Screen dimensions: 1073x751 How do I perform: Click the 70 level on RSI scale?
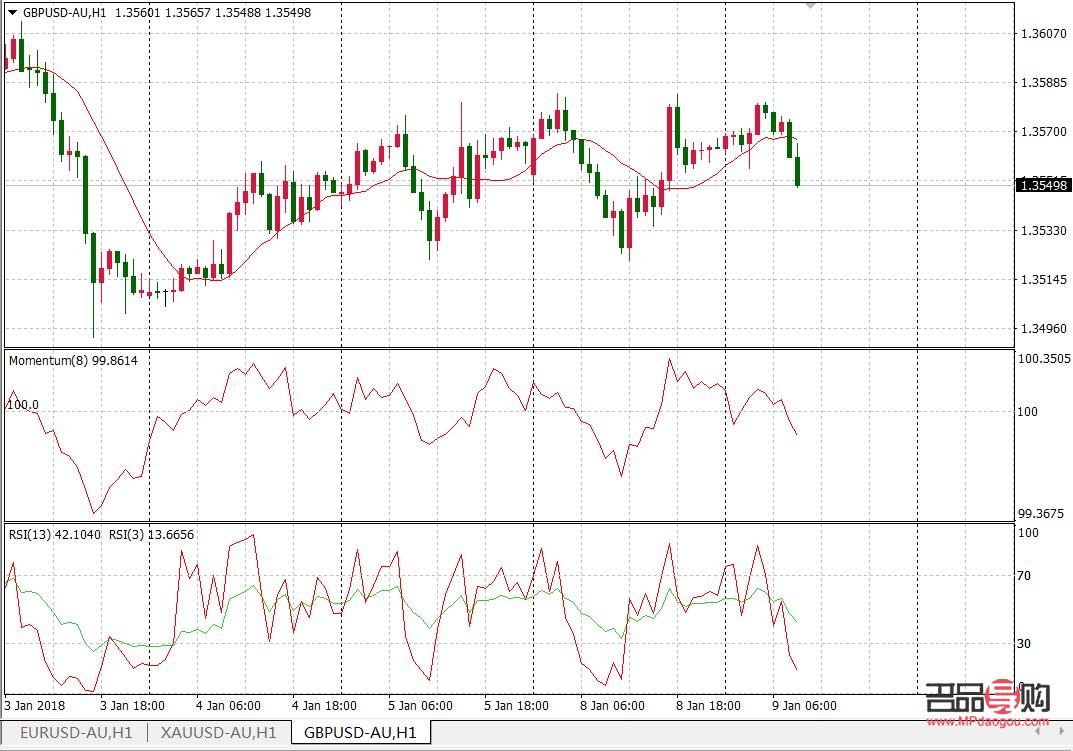(1024, 576)
